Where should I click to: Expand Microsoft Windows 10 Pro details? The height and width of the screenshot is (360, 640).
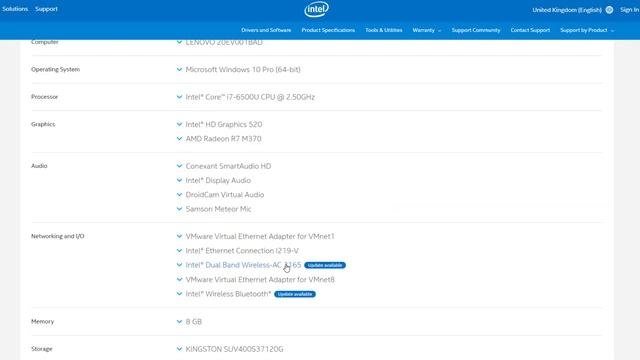179,69
